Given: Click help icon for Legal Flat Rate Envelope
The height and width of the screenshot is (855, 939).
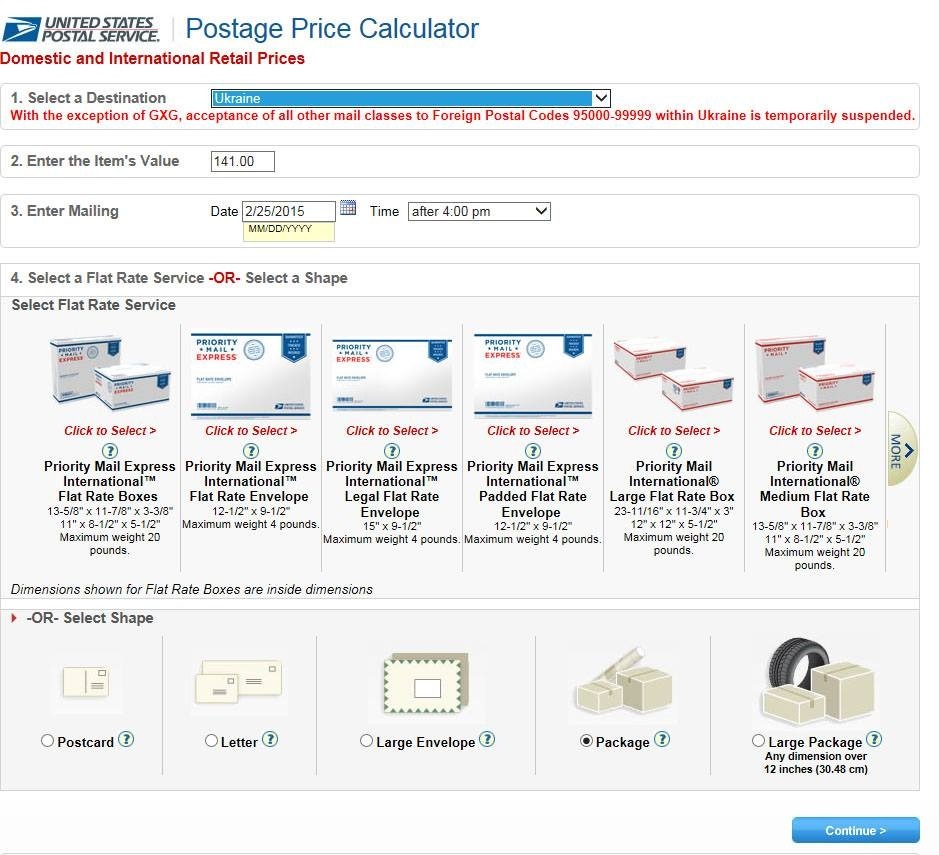Looking at the screenshot, I should point(392,451).
